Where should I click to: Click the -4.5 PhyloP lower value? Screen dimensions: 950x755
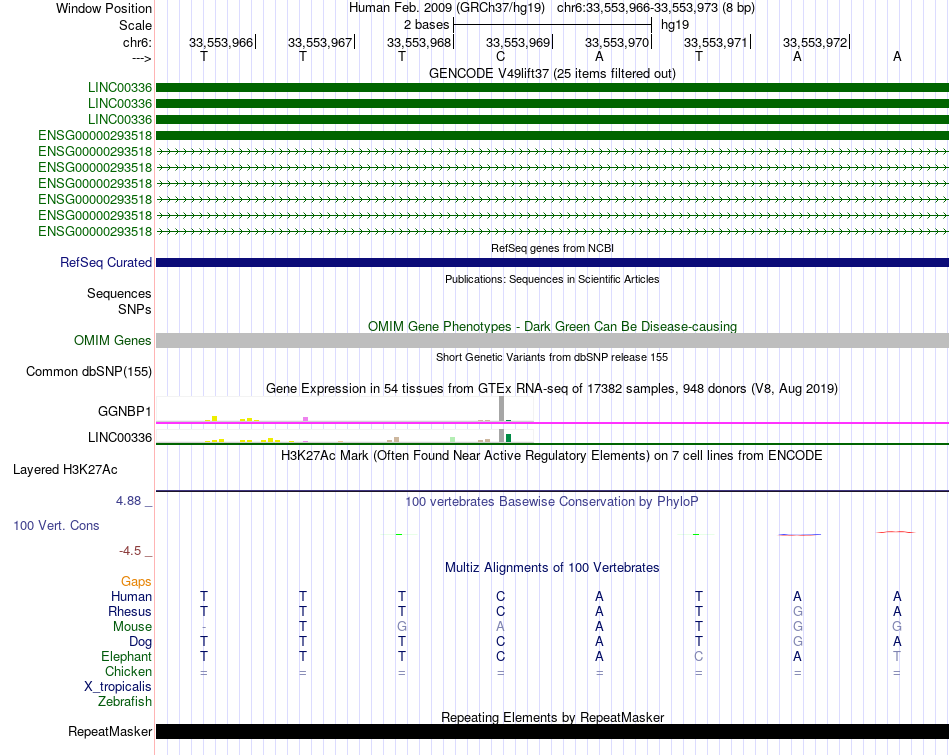130,551
